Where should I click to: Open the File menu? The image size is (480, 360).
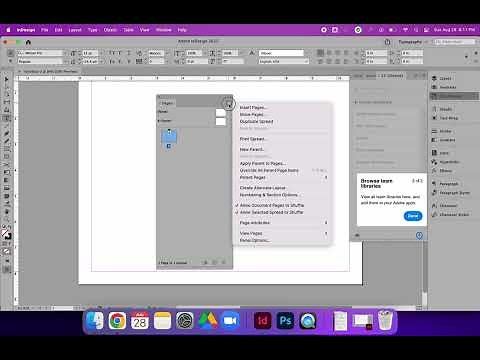coord(45,30)
